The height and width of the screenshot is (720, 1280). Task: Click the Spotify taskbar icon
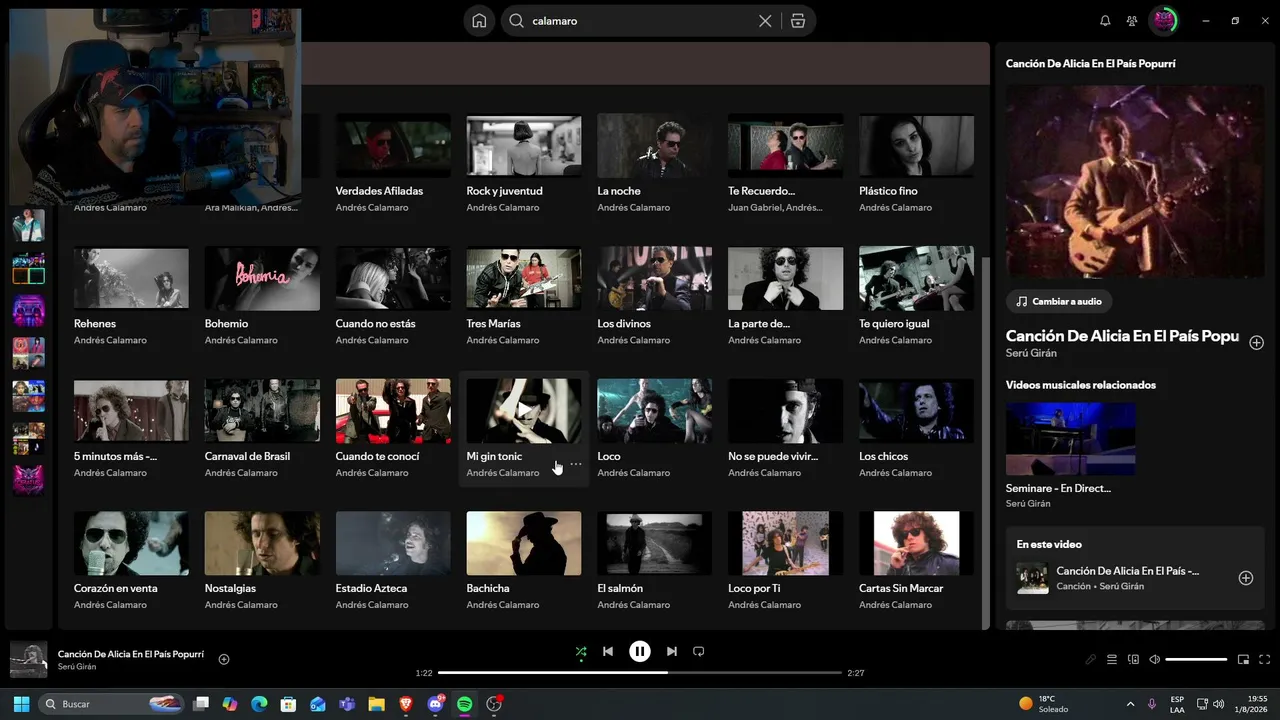[x=465, y=704]
